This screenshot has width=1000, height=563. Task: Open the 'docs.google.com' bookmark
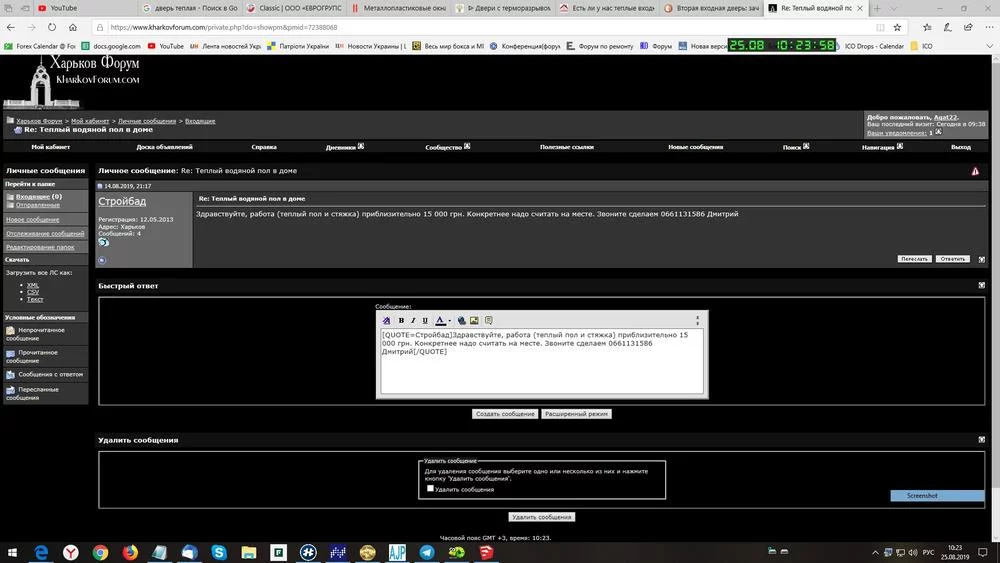111,46
